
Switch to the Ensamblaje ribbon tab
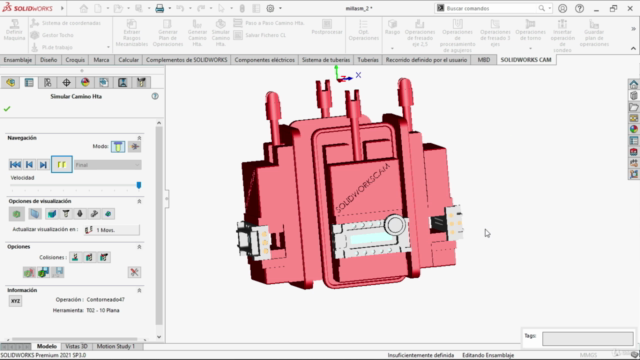(x=18, y=60)
